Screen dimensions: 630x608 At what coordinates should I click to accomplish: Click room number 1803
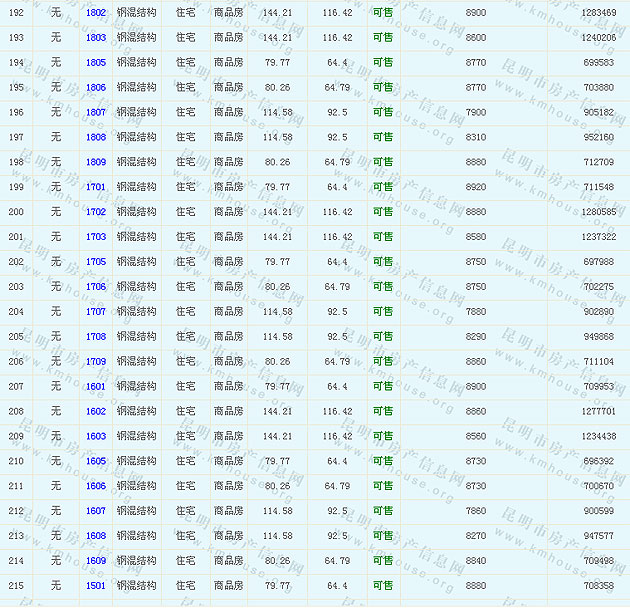pyautogui.click(x=96, y=37)
